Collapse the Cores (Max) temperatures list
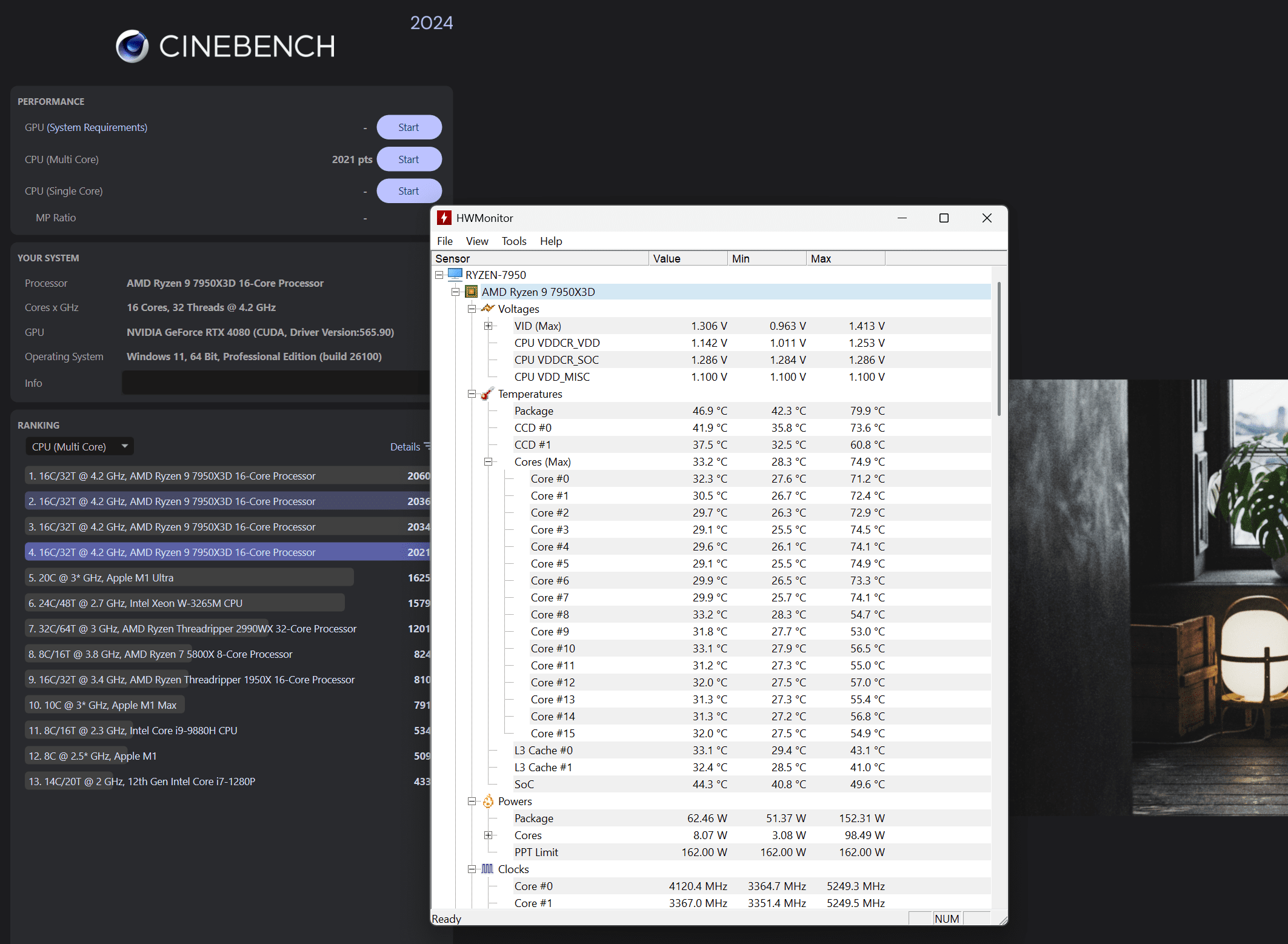1288x944 pixels. coord(488,461)
